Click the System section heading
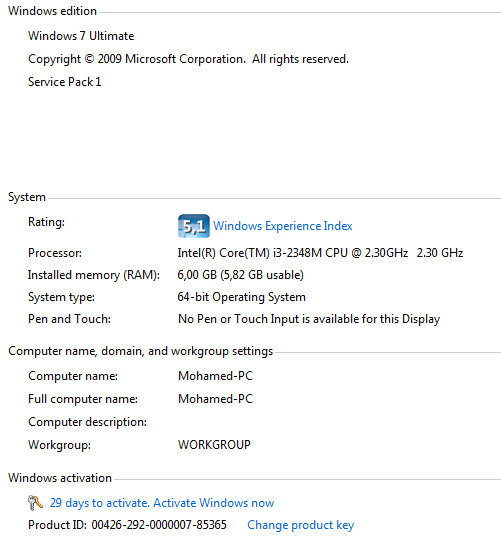Viewport: 501px width, 537px height. click(27, 197)
